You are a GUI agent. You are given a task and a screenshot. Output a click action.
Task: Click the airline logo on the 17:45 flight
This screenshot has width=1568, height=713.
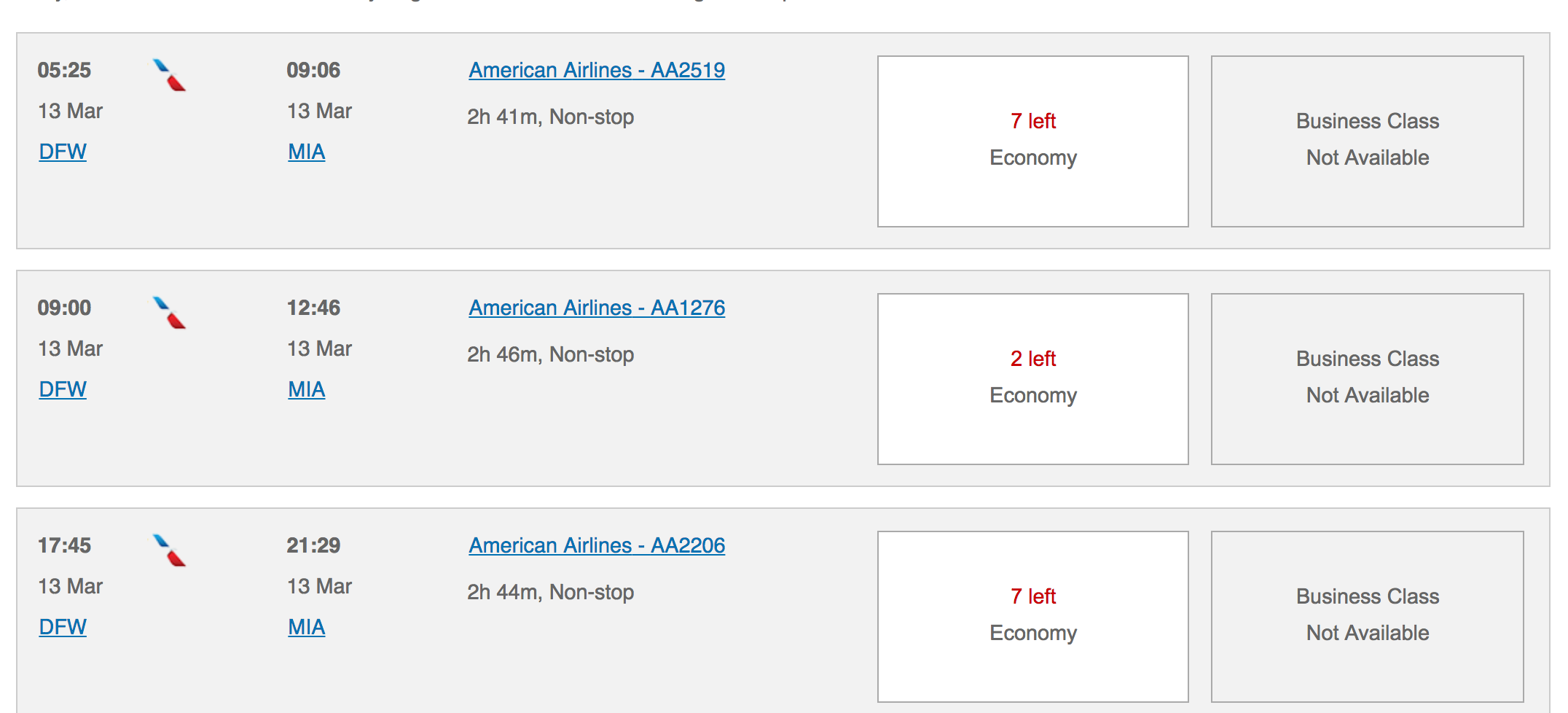point(169,550)
